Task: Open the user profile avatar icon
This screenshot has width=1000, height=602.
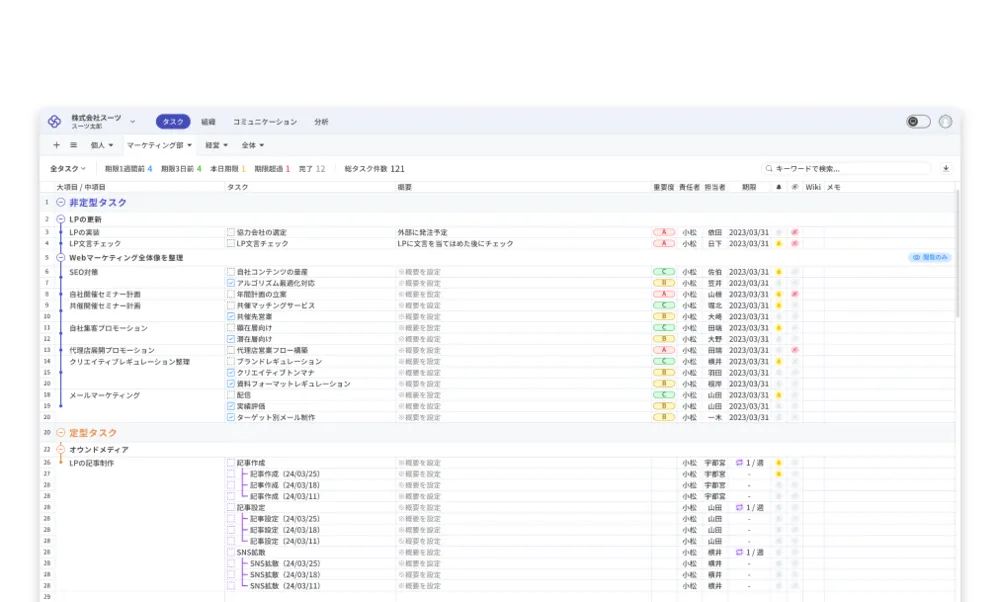Action: 945,122
